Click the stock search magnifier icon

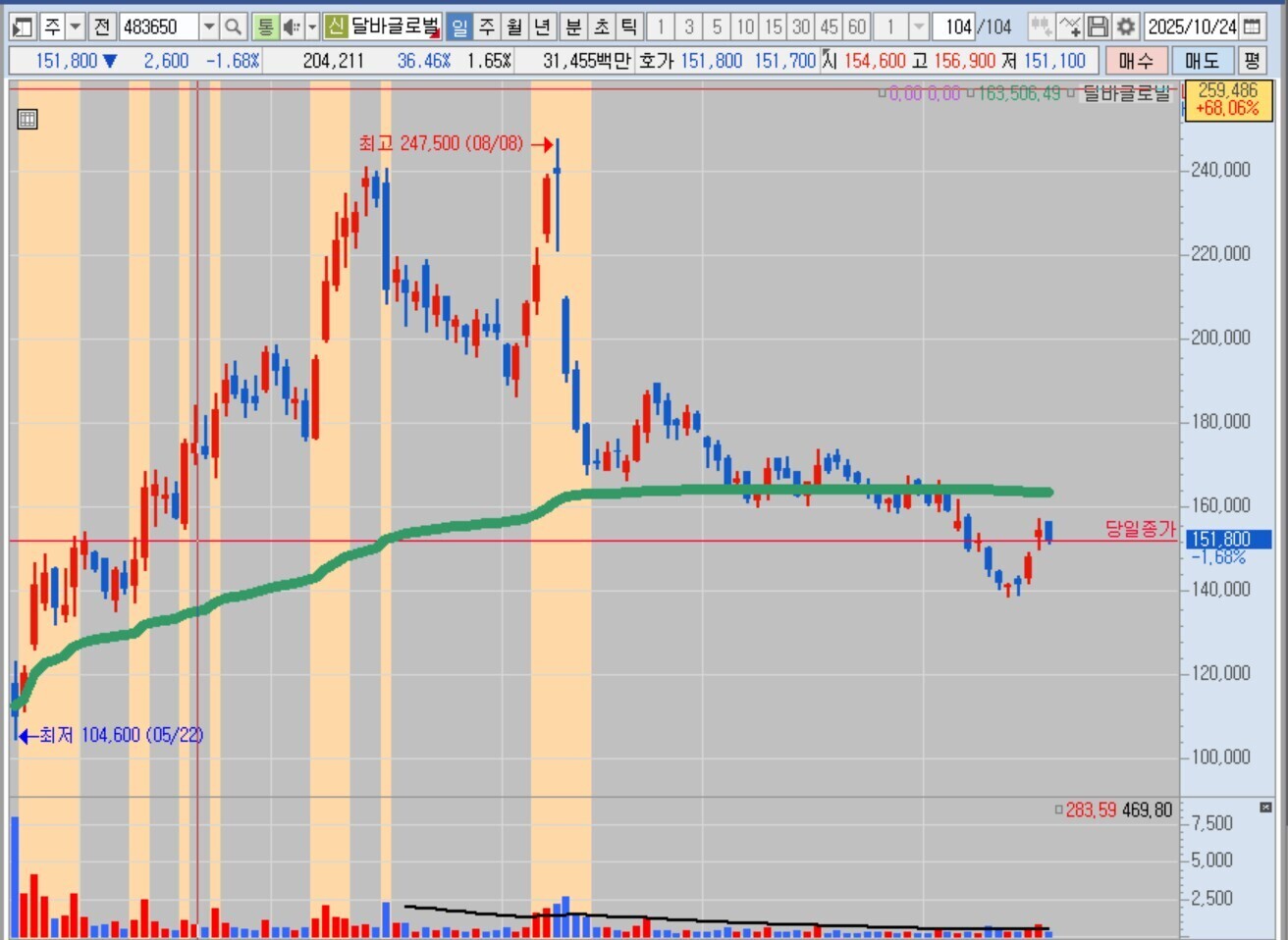point(233,26)
